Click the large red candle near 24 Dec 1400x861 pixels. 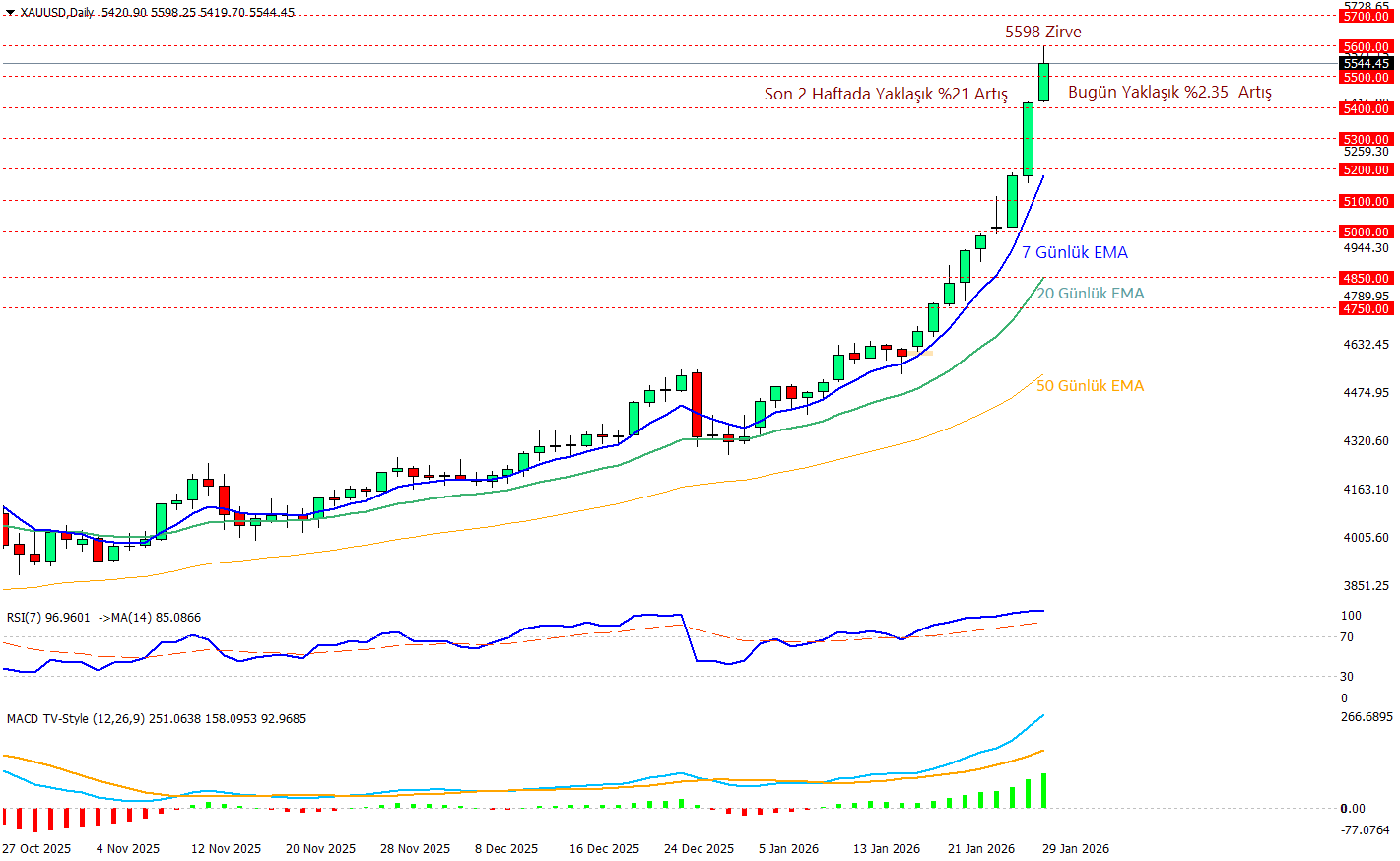(x=698, y=404)
